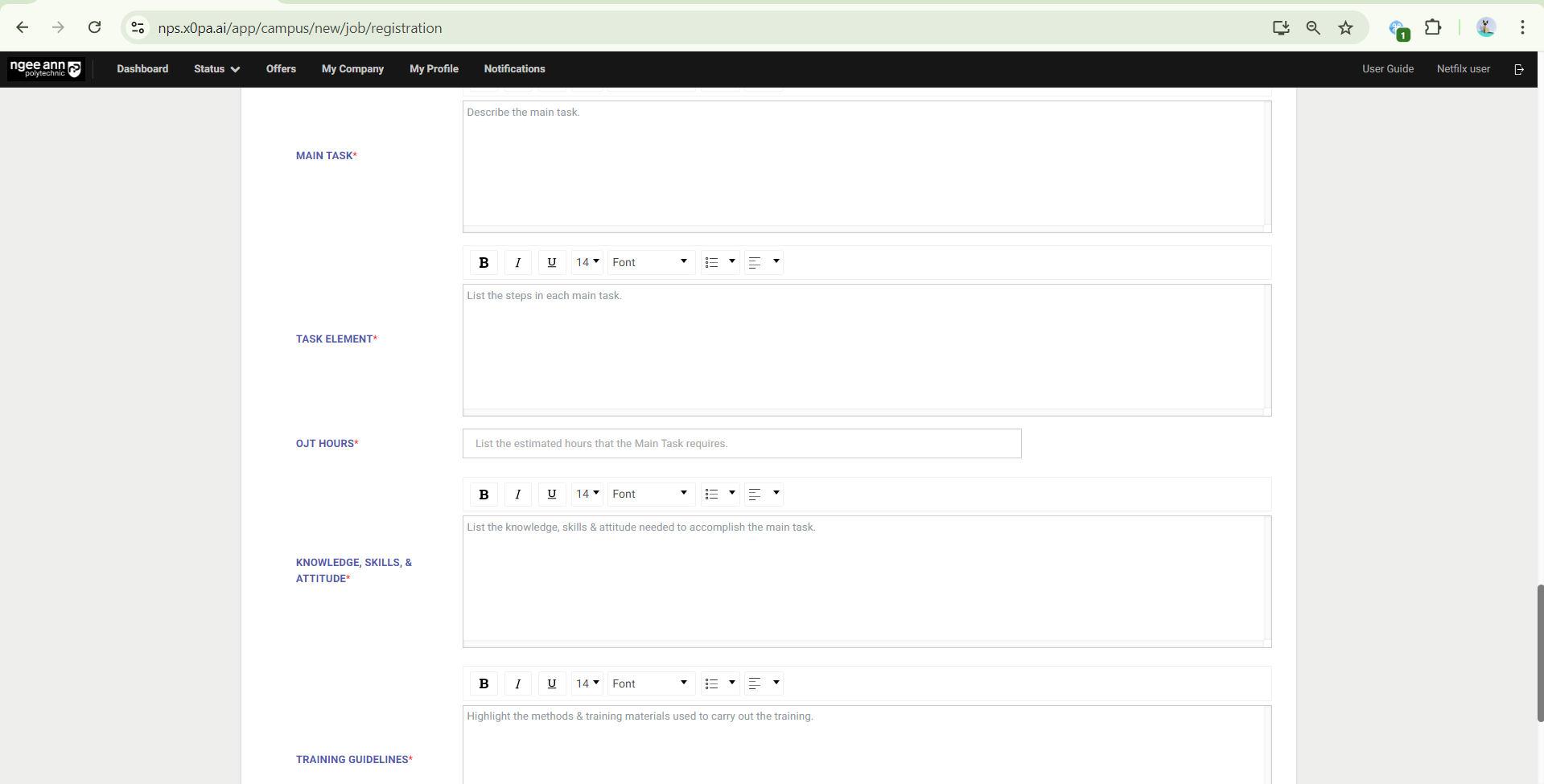Open Font dropdown in Task Element toolbar
Image resolution: width=1544 pixels, height=784 pixels.
tap(650, 263)
